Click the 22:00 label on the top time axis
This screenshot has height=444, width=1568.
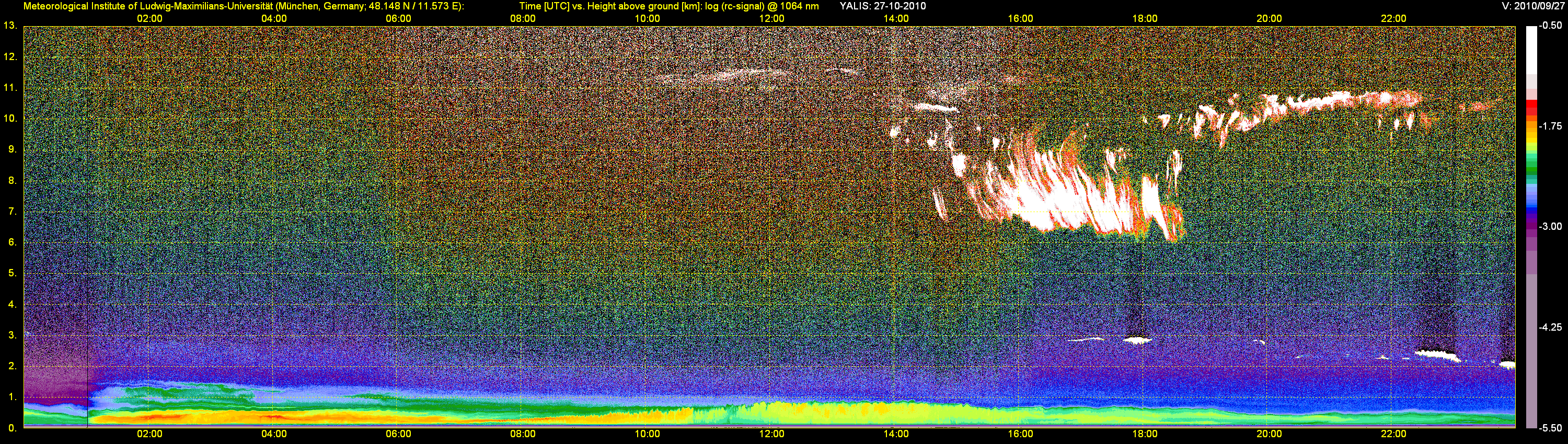[x=1393, y=18]
